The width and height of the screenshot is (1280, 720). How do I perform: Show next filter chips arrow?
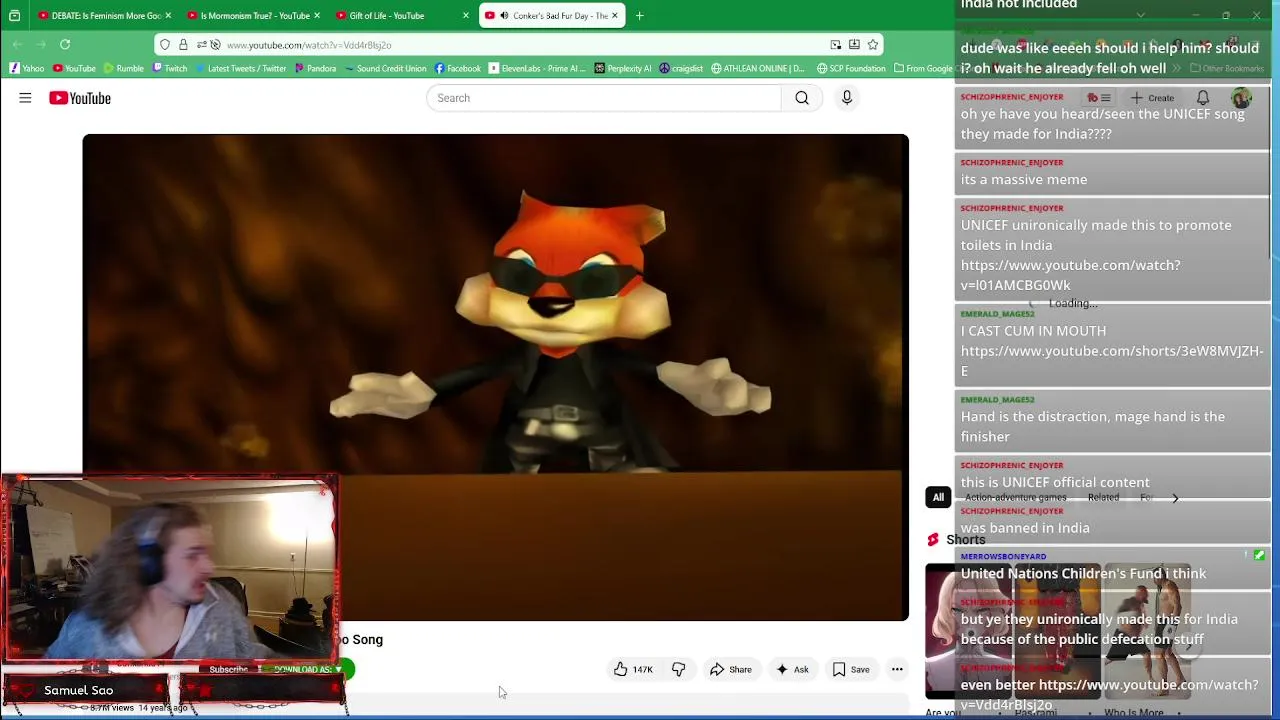pos(1175,497)
